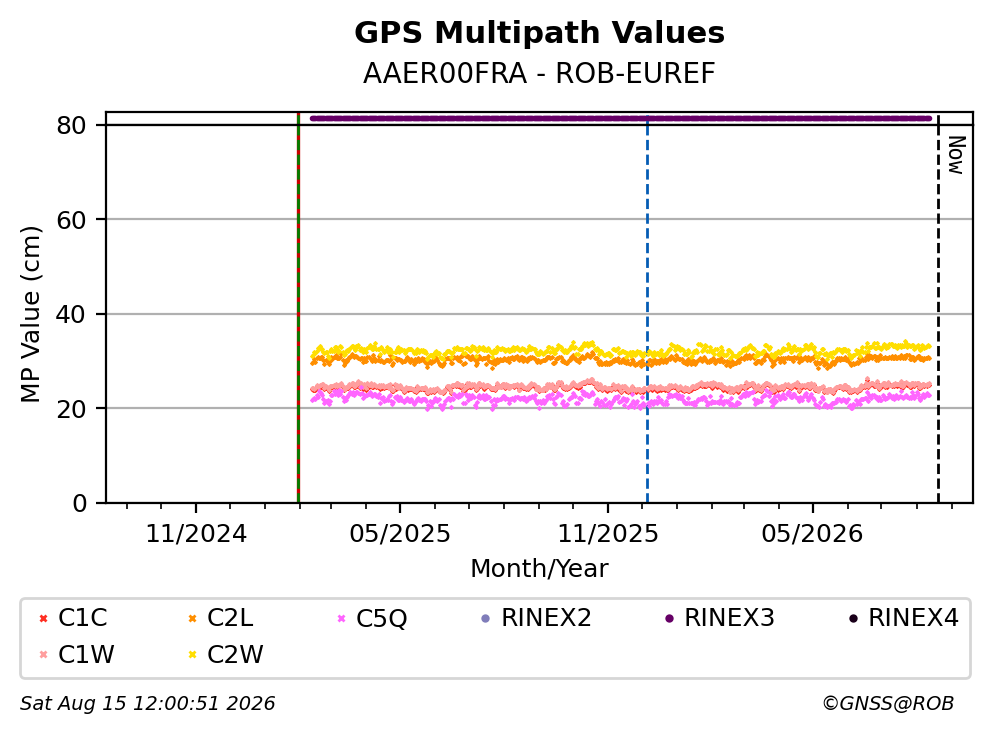Screen dimensions: 992x734
Task: Select the RINEX3 legend label
Action: point(729,618)
